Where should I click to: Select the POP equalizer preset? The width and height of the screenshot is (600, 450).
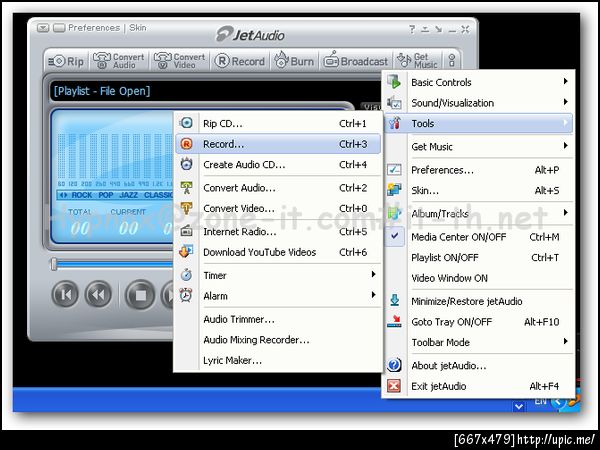pos(106,195)
